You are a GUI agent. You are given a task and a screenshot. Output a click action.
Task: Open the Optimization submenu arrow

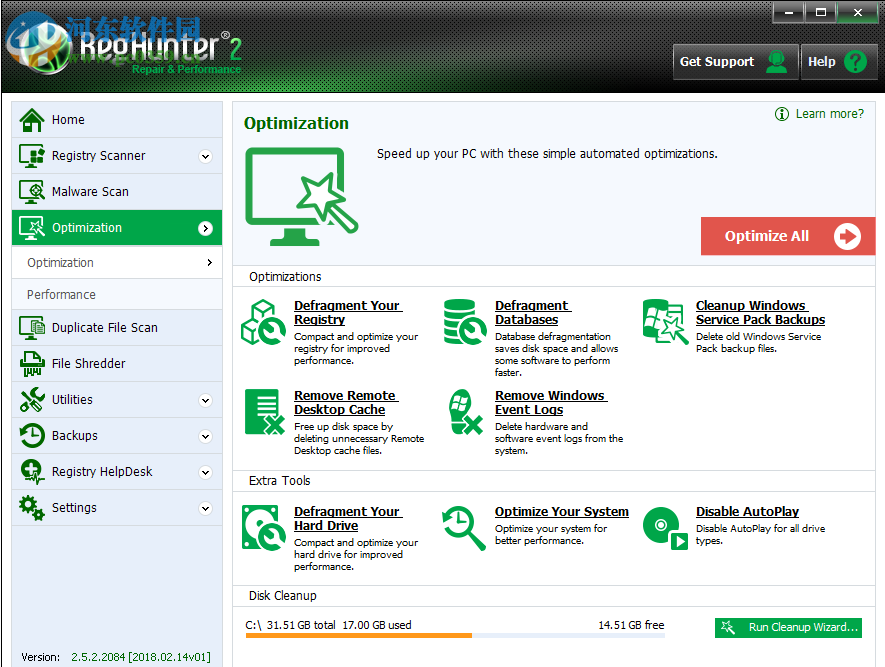tap(209, 262)
